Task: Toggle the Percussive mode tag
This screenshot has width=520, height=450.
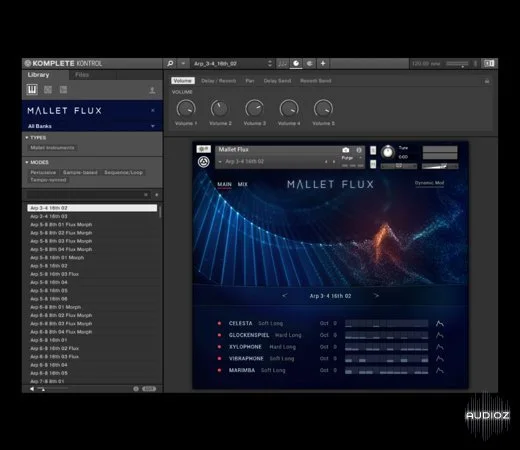Action: (43, 172)
